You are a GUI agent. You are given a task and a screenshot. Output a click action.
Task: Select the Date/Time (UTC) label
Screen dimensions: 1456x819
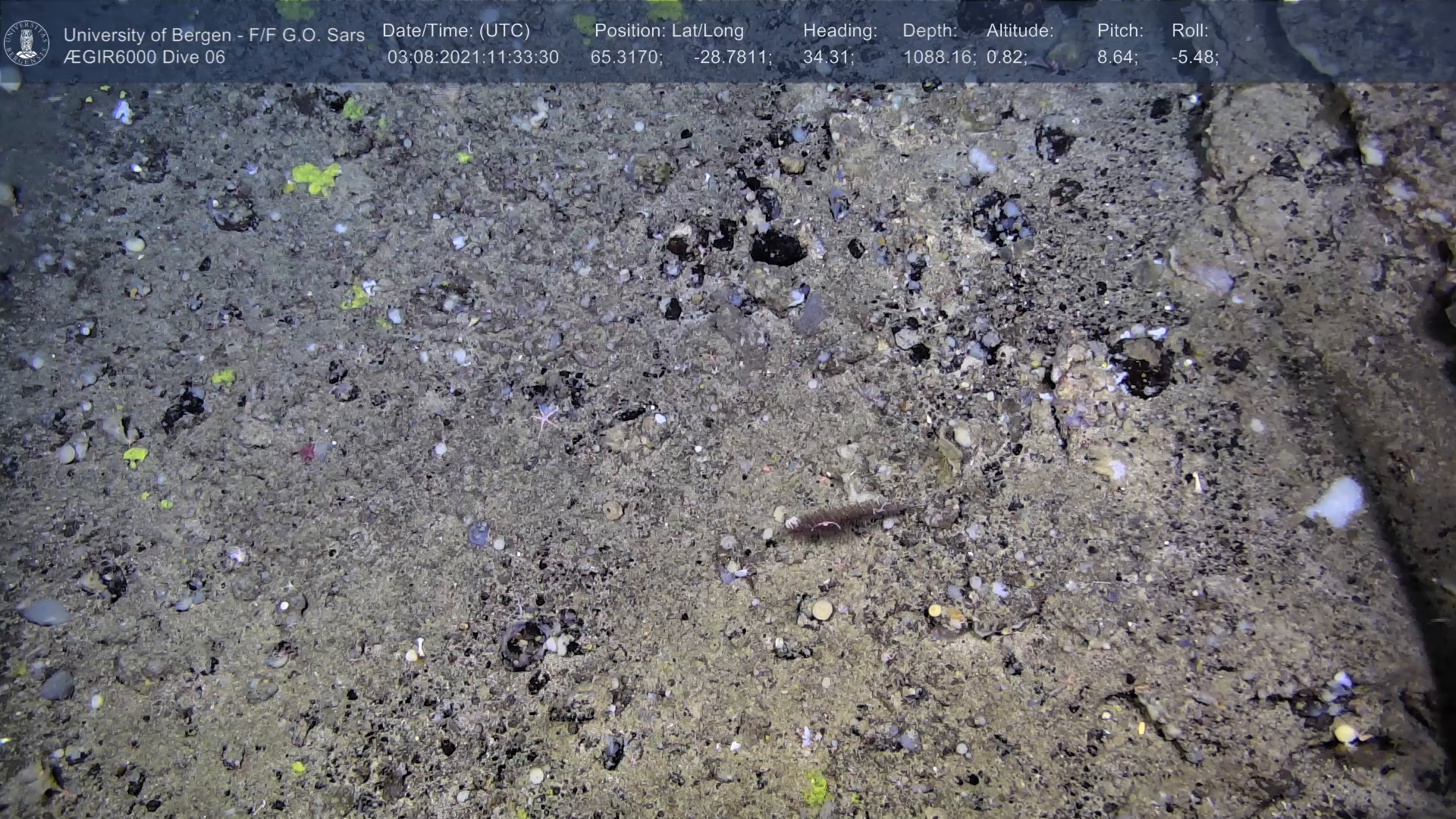[456, 31]
